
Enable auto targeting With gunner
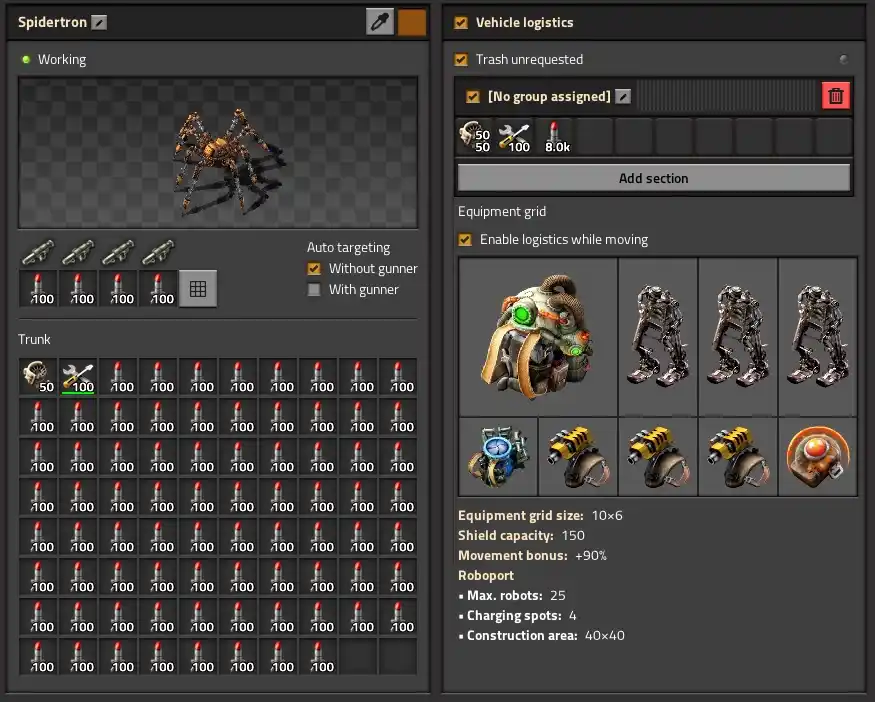pyautogui.click(x=314, y=290)
